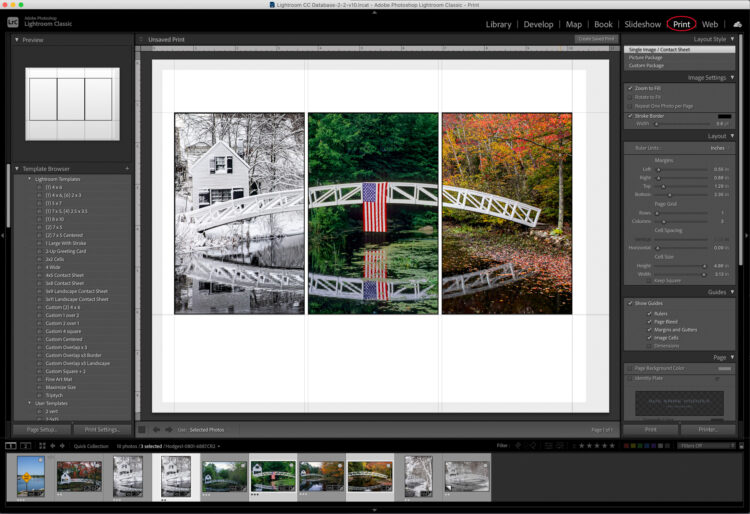Go to the next page arrow
750x514 pixels.
pyautogui.click(x=167, y=429)
